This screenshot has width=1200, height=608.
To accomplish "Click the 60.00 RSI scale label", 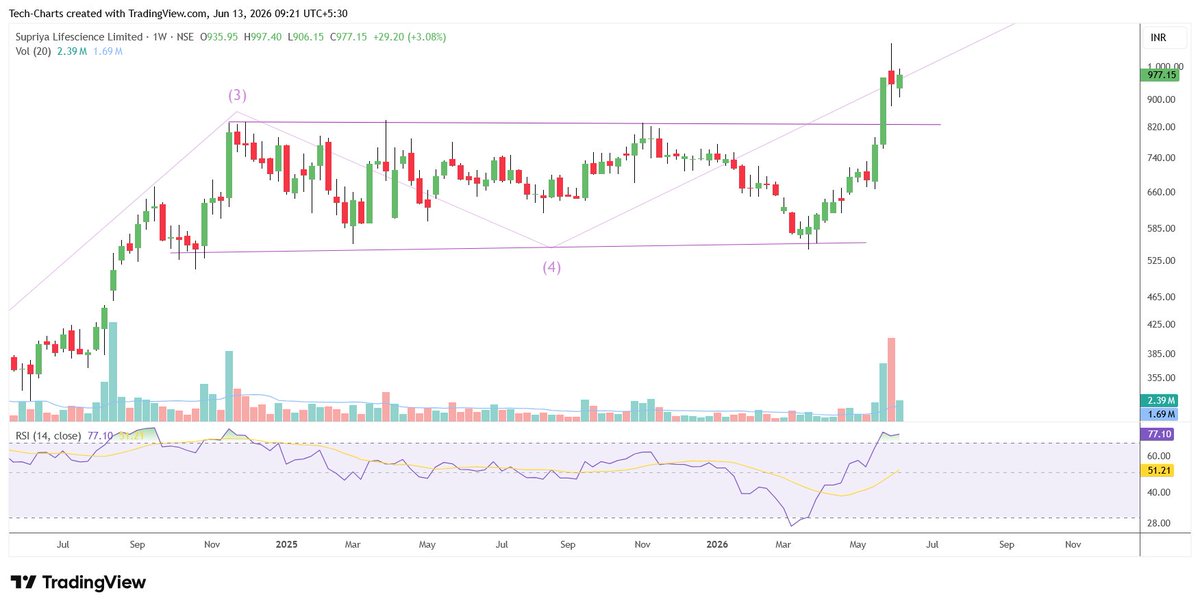I will pos(1158,455).
